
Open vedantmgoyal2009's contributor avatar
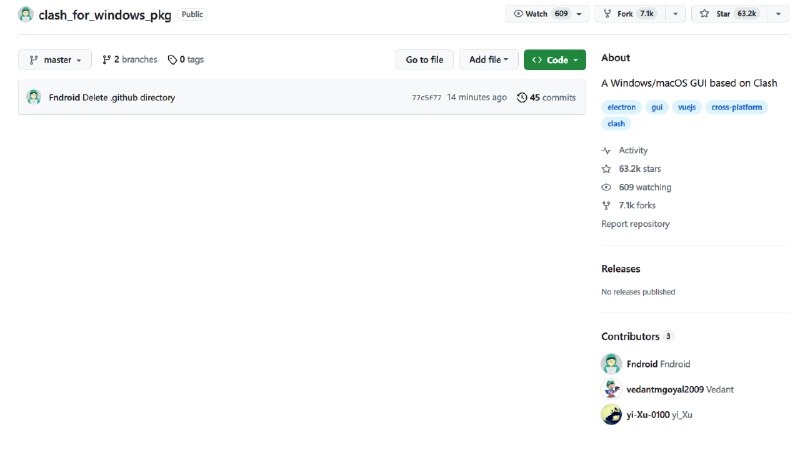pos(611,389)
